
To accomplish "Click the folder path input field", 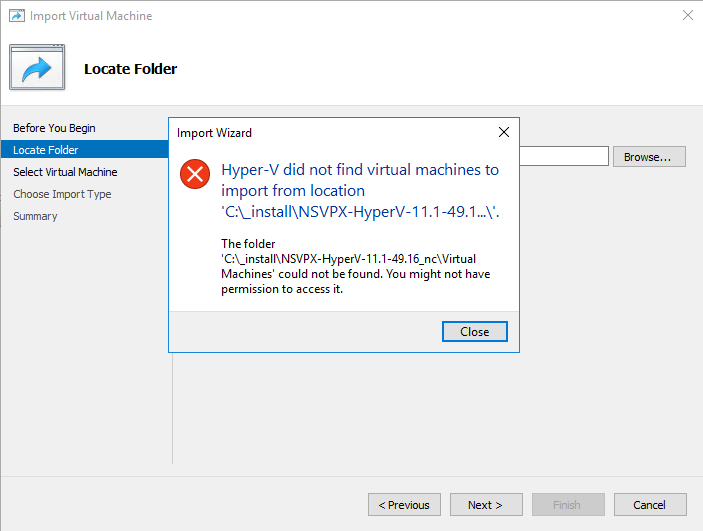I will [x=564, y=156].
